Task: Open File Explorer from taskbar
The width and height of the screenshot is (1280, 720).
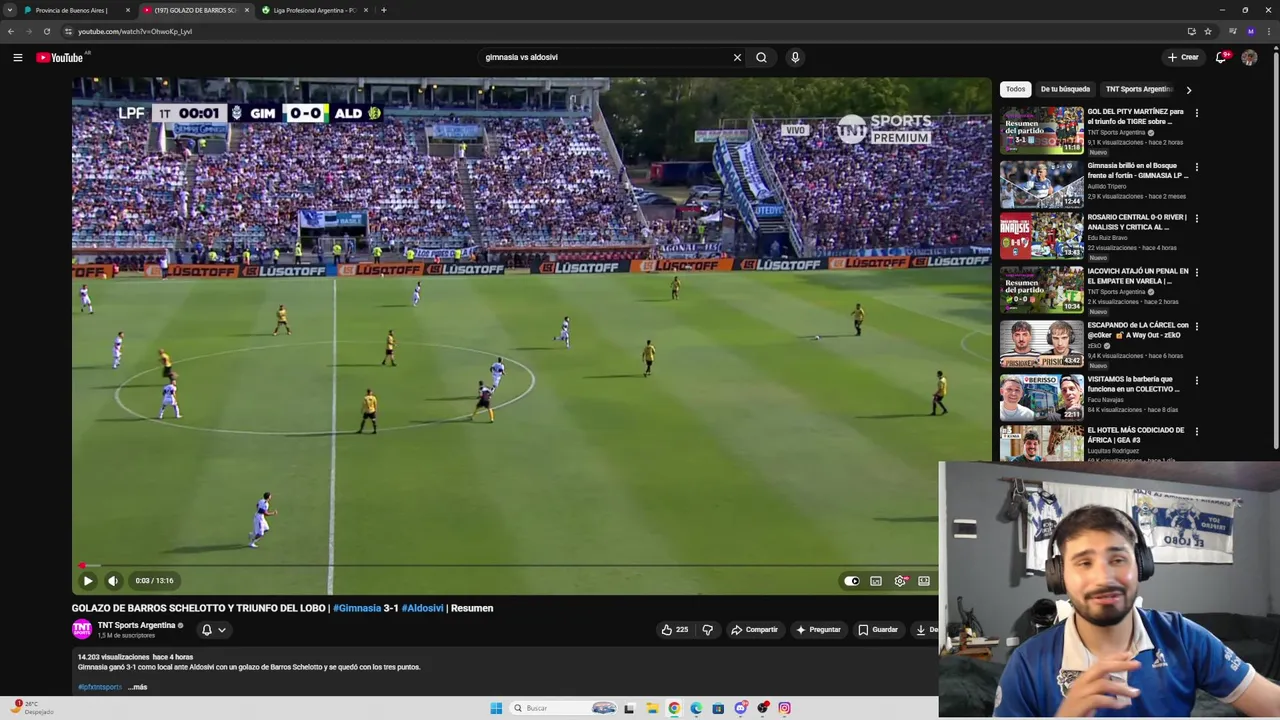Action: [652, 708]
